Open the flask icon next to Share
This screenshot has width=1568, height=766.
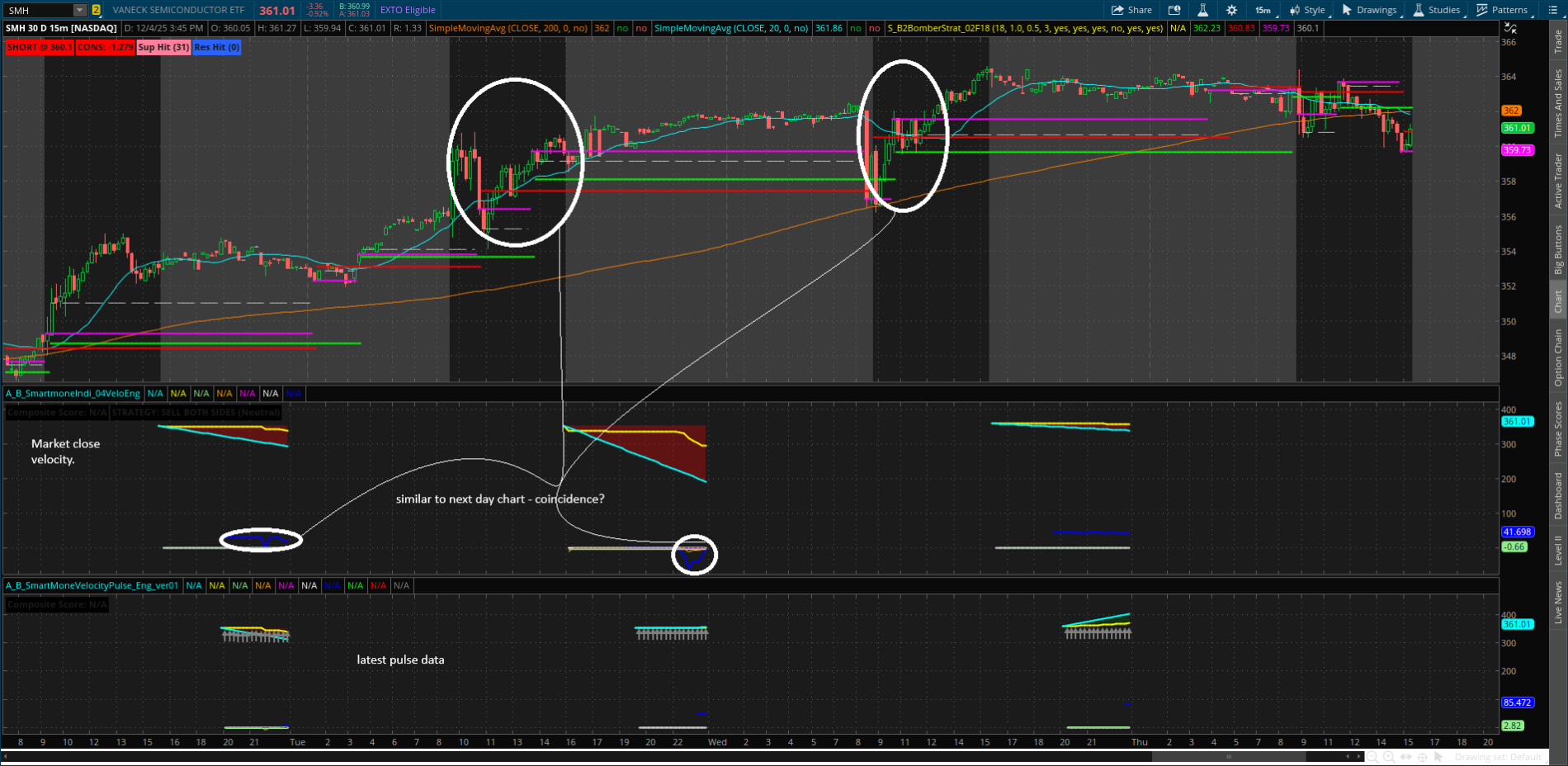pyautogui.click(x=1202, y=10)
